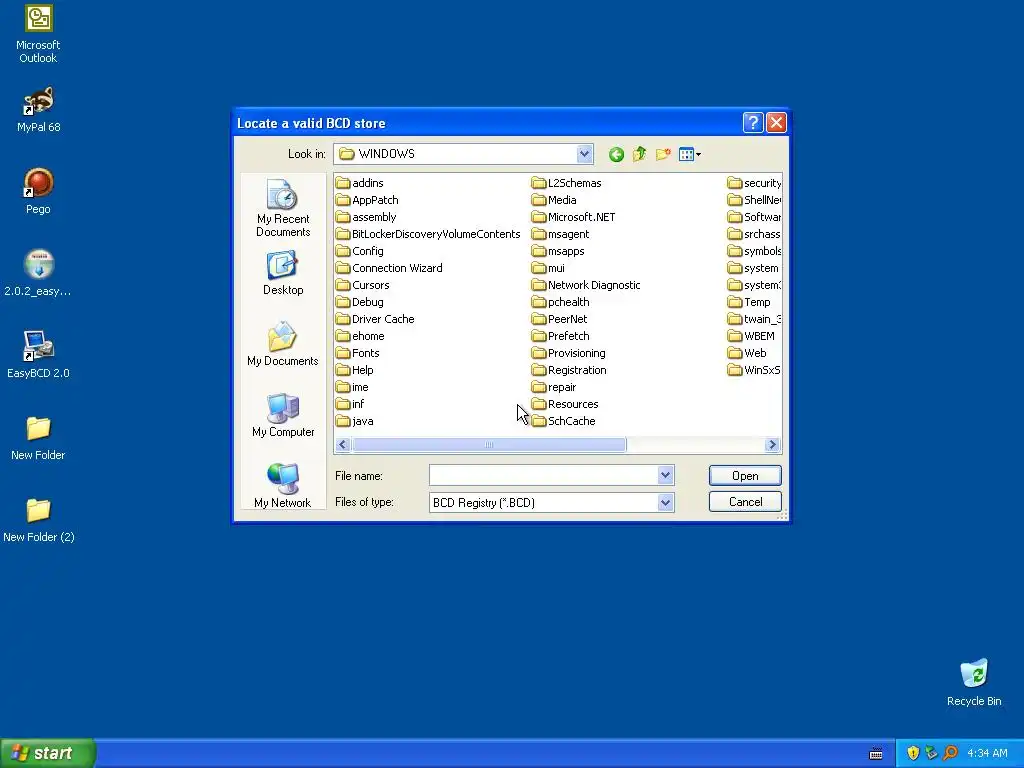
Task: Select the New Folder desktop icon
Action: 38,438
